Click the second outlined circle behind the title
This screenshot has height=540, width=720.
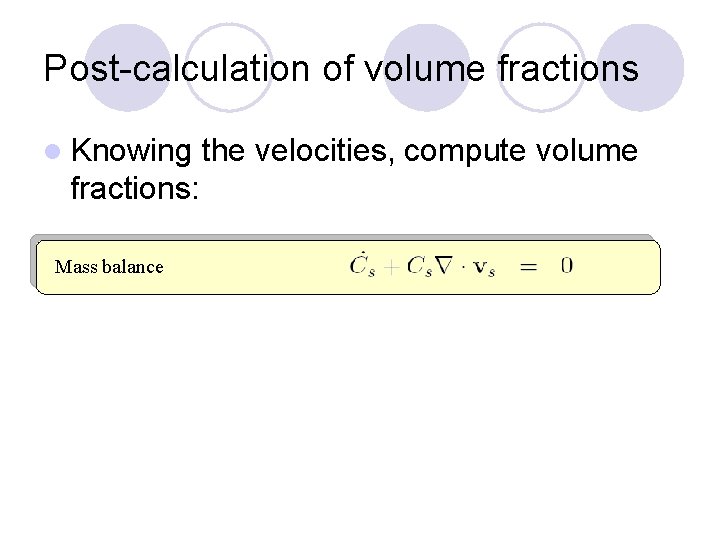[x=229, y=68]
